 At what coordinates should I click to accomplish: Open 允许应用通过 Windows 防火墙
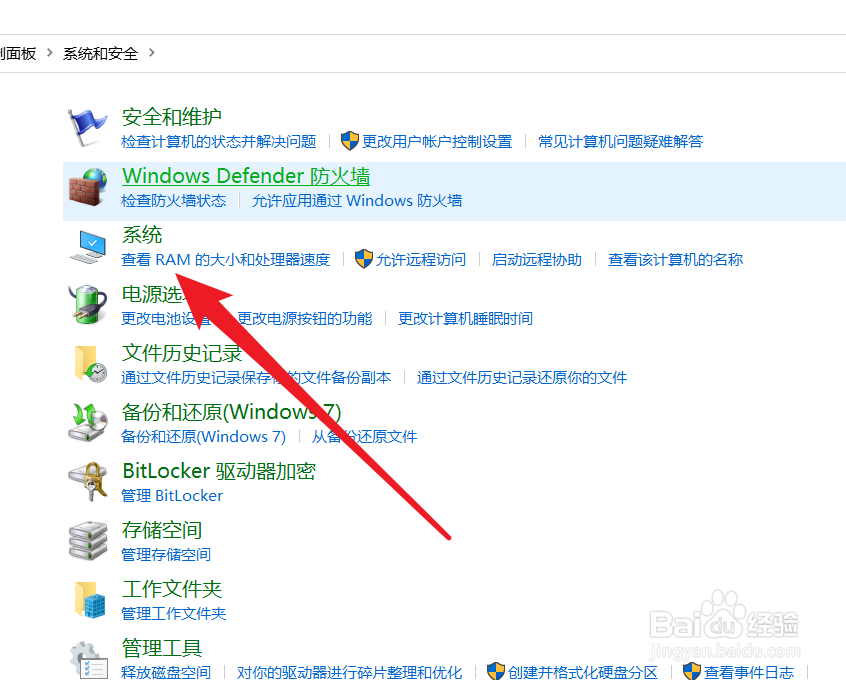(x=357, y=199)
